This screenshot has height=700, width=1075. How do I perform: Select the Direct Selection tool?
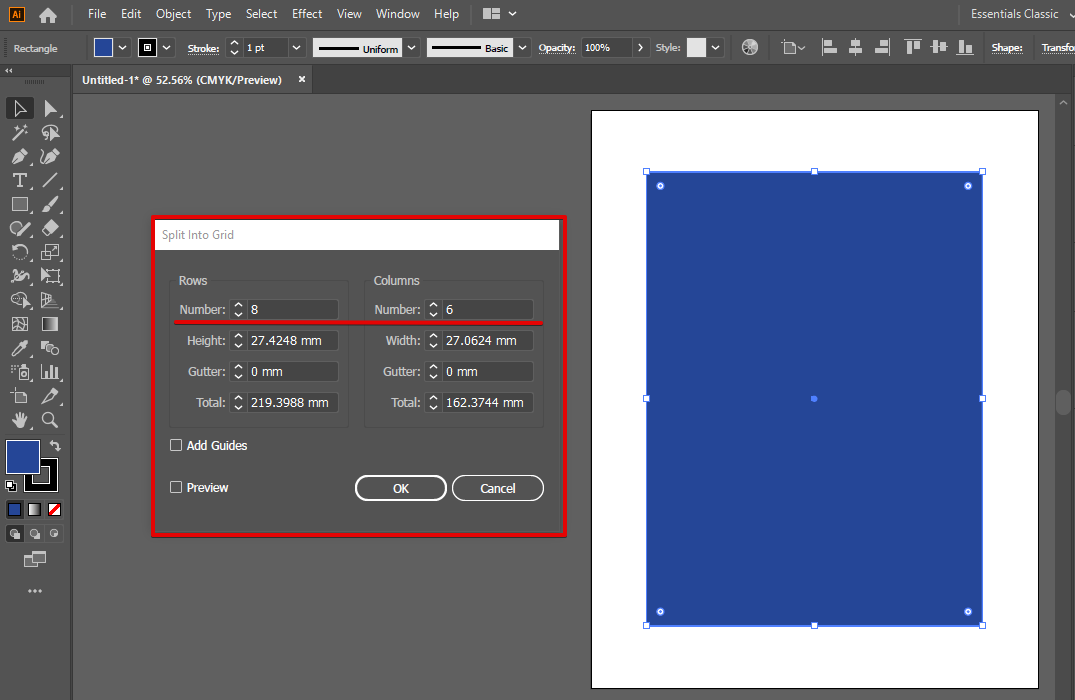pos(50,108)
